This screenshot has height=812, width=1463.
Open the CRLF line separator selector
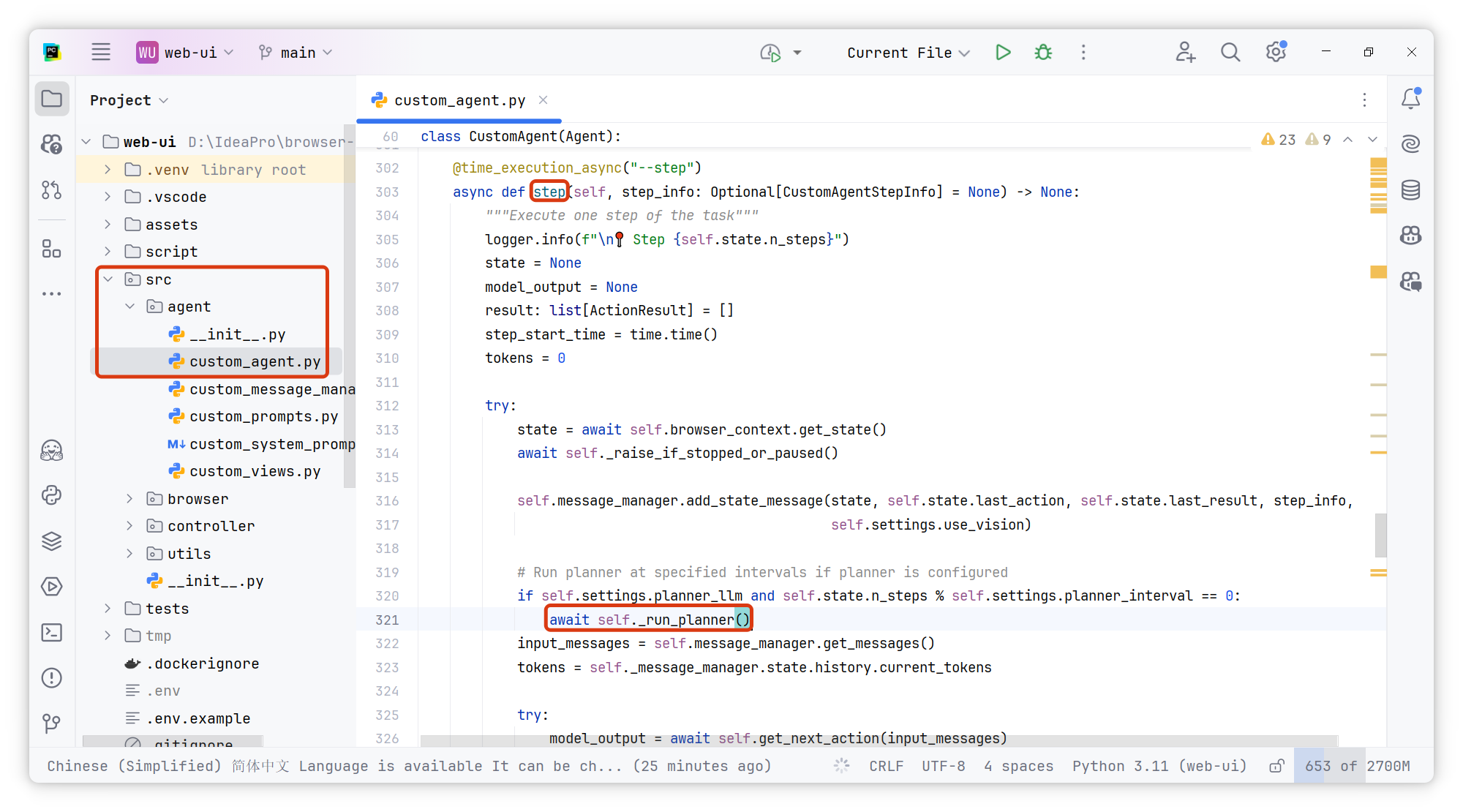pyautogui.click(x=886, y=766)
